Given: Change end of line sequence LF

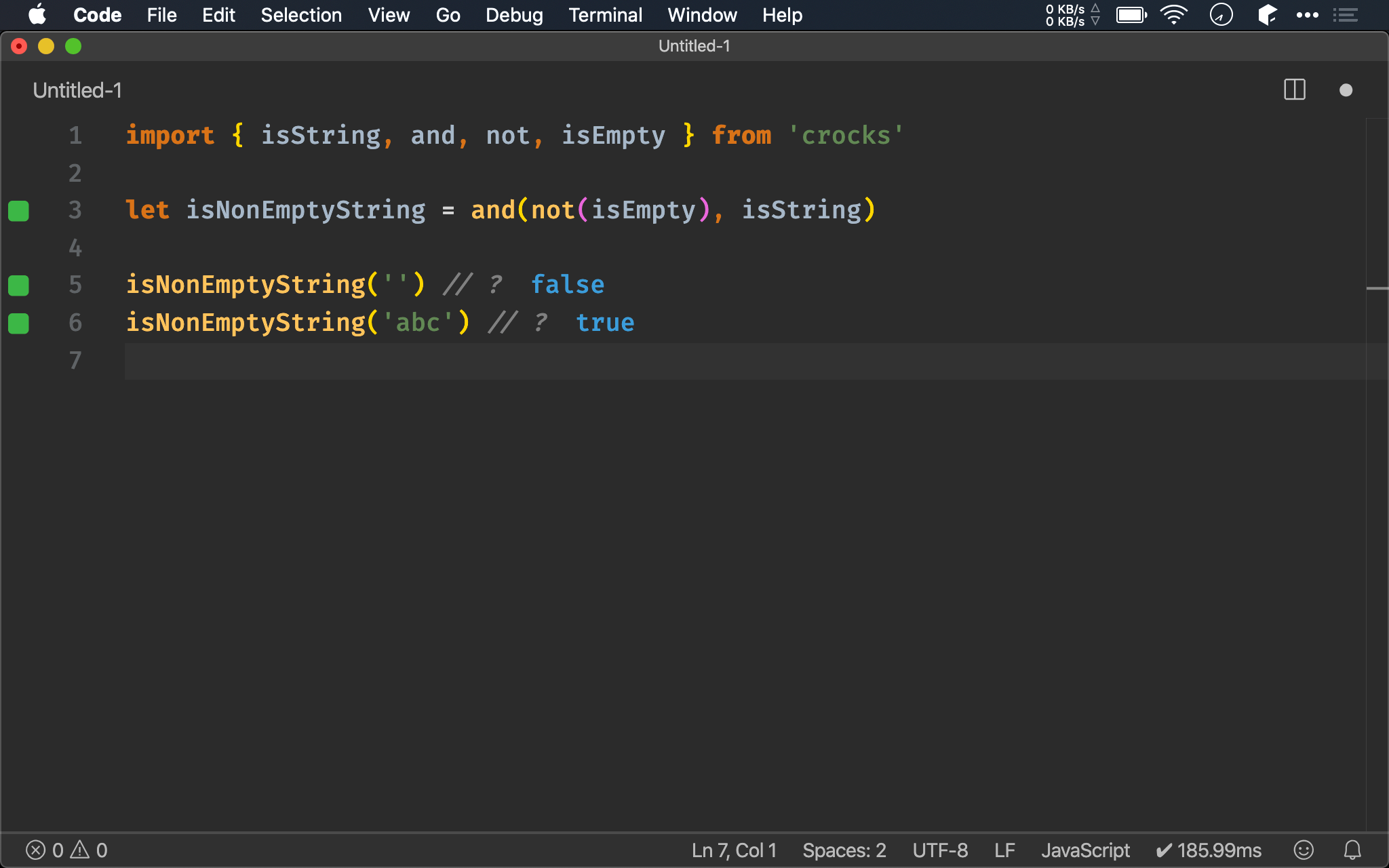Looking at the screenshot, I should tap(1004, 850).
